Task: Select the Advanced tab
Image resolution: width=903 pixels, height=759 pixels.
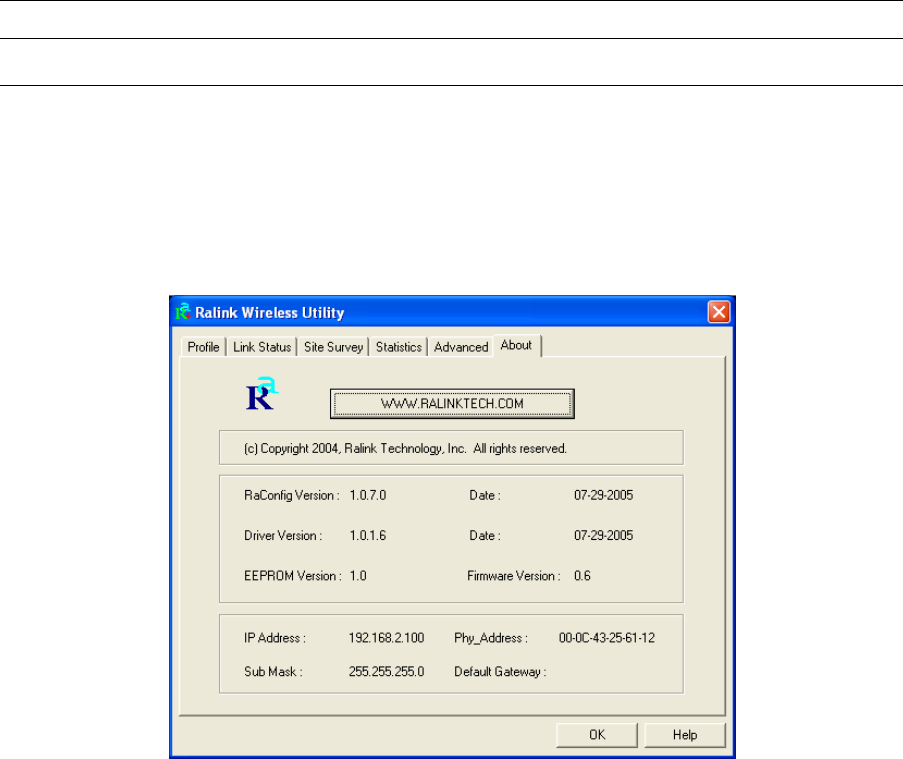Action: pyautogui.click(x=461, y=347)
